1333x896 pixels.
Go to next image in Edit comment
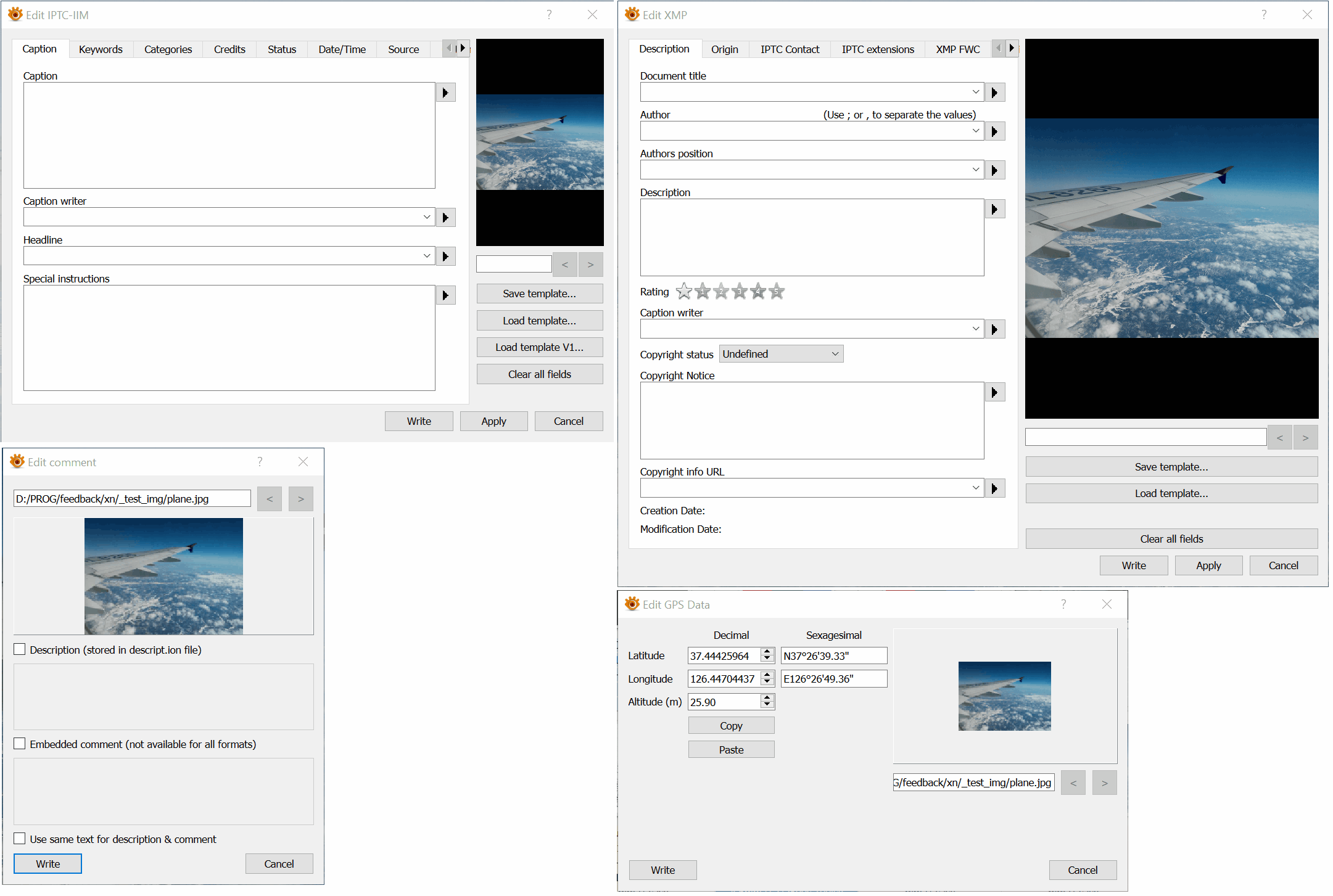click(x=300, y=499)
